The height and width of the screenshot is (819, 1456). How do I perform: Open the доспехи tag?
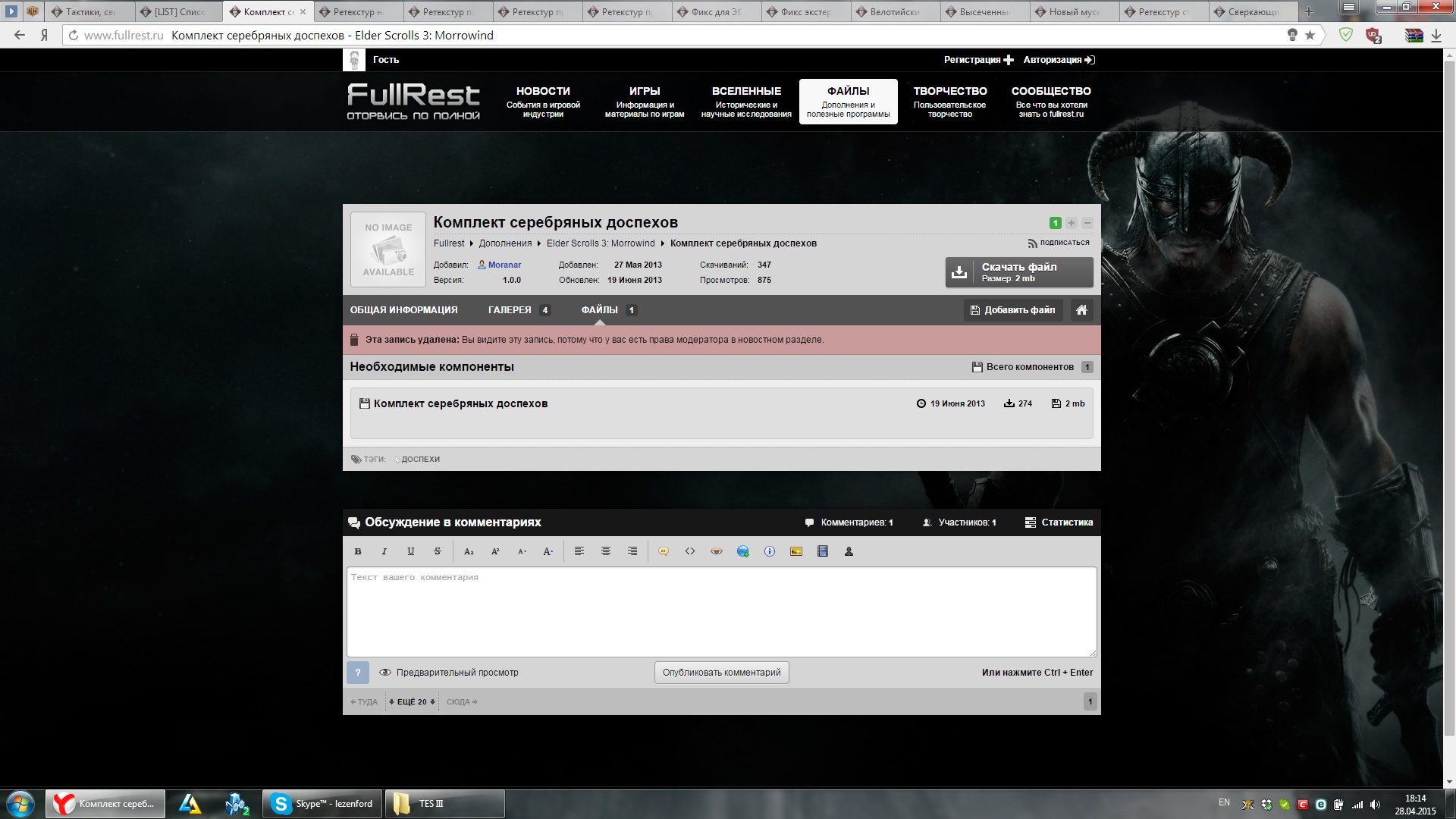[x=420, y=459]
